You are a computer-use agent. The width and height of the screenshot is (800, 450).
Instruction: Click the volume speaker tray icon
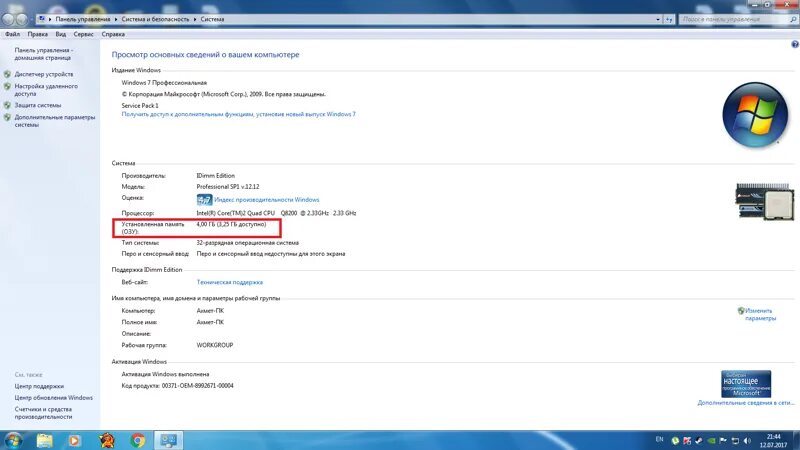coord(747,440)
